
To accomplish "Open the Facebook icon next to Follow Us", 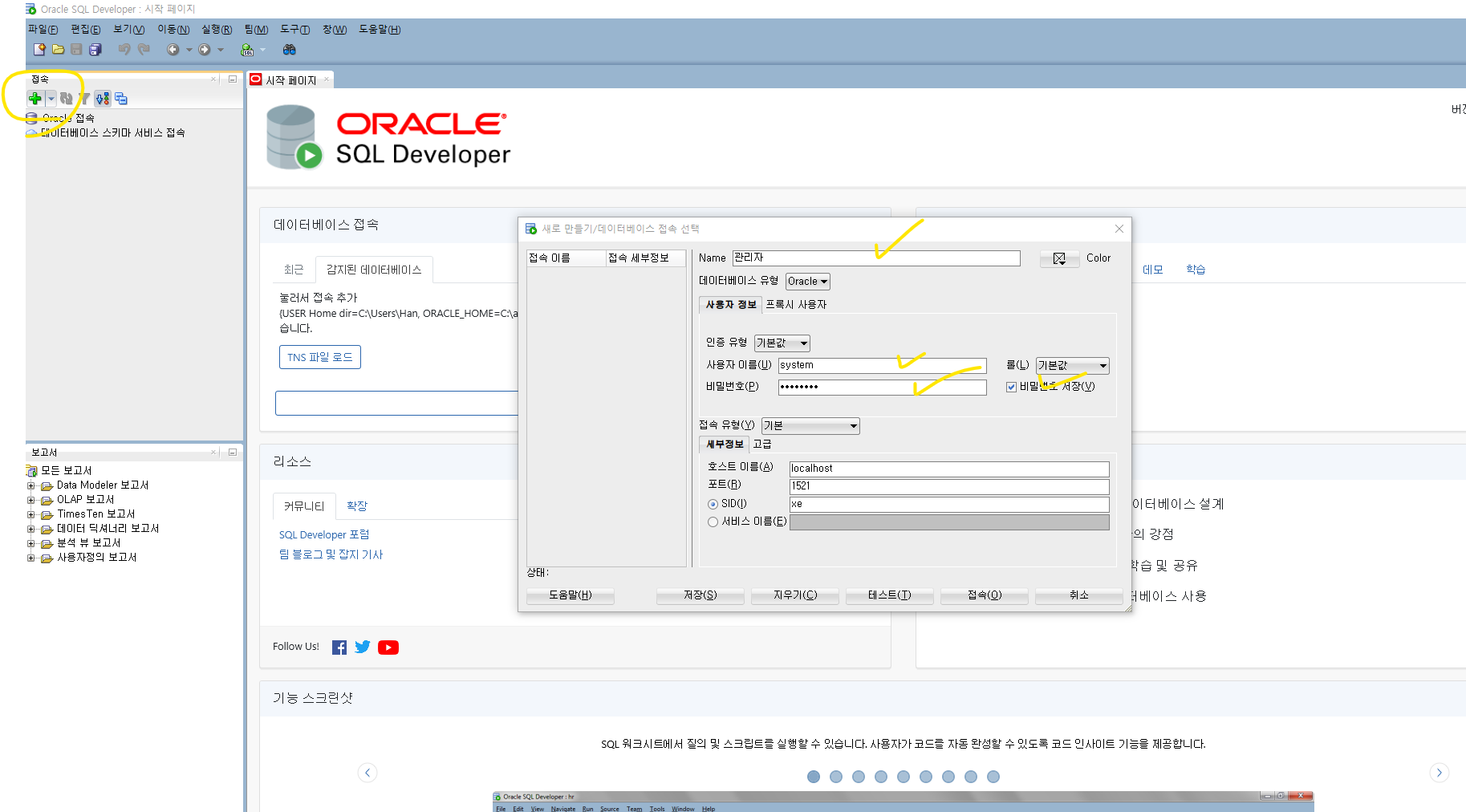I will click(339, 648).
